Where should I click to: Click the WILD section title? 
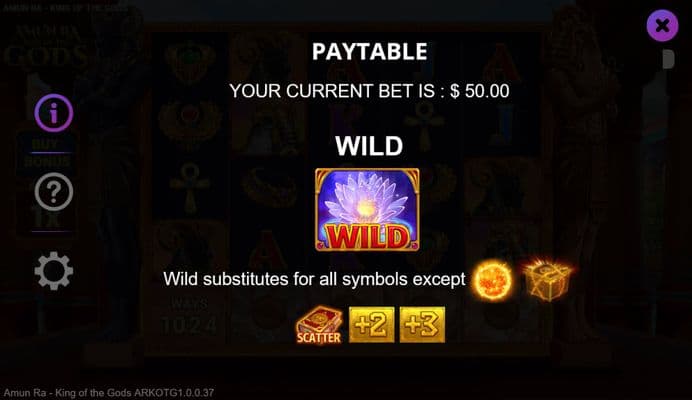(369, 146)
